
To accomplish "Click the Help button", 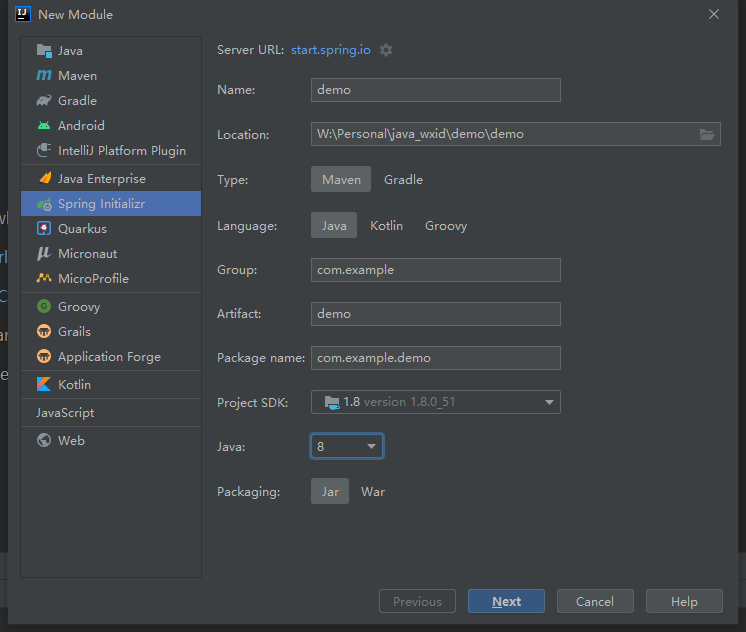I will (x=684, y=602).
